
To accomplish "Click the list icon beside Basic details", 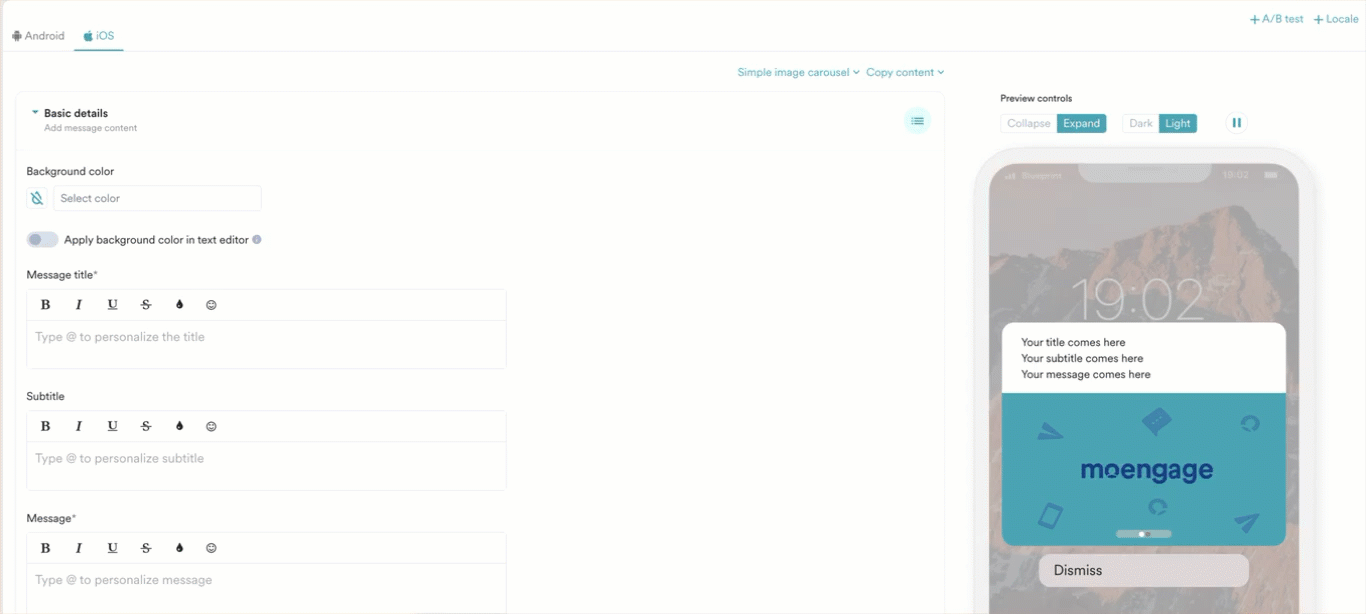I will (917, 121).
